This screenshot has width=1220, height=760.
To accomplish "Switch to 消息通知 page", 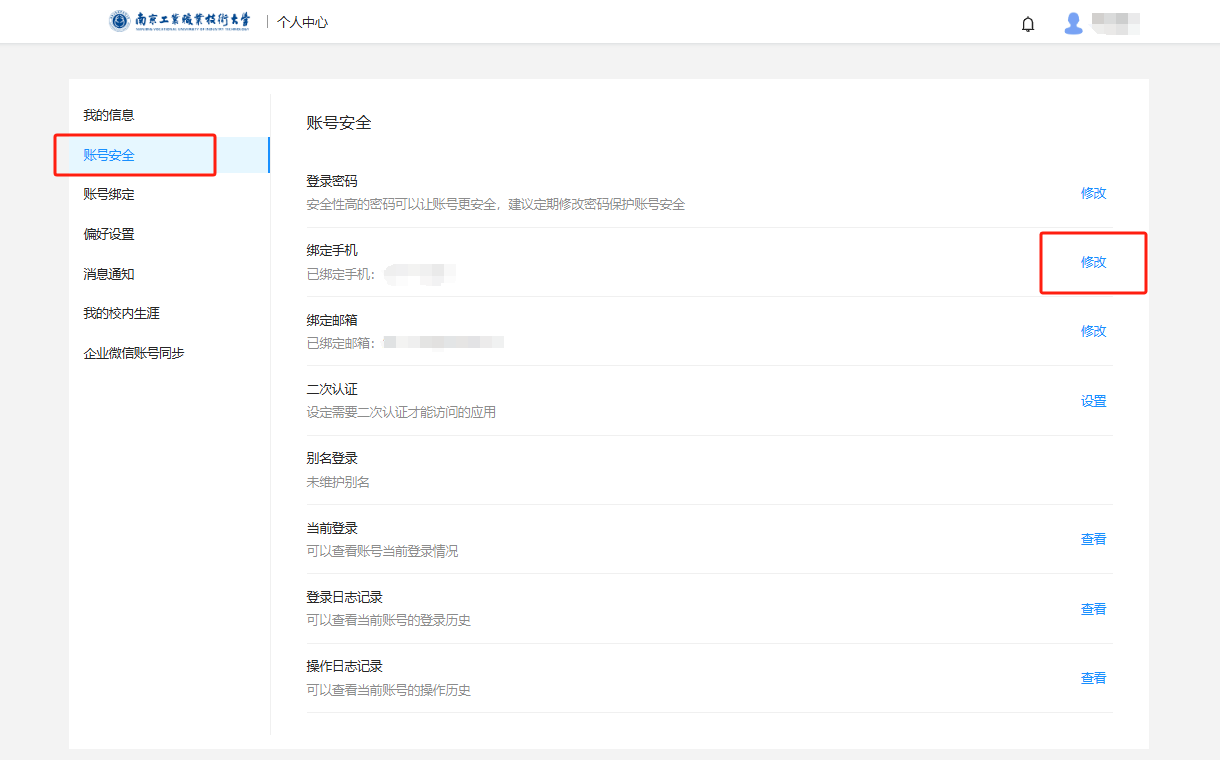I will click(109, 274).
